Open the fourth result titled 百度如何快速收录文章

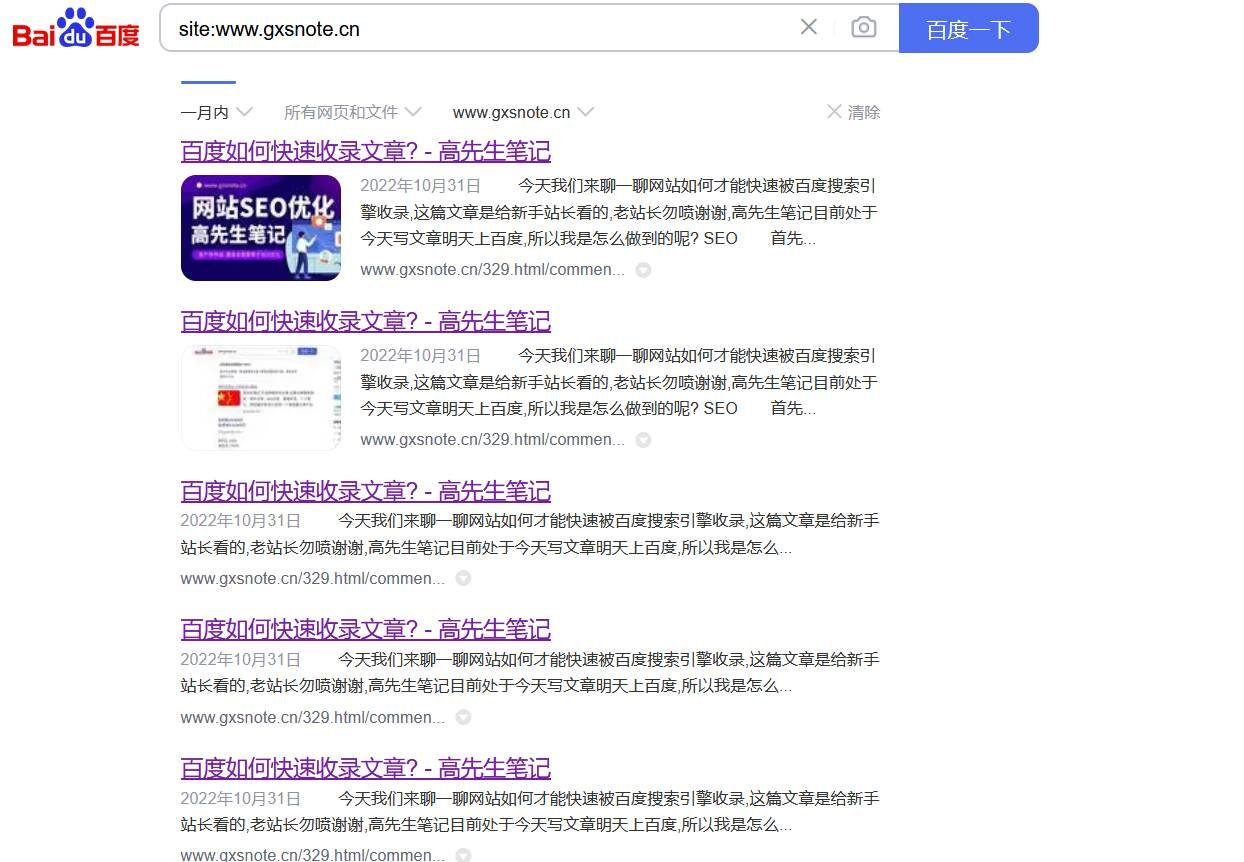365,629
